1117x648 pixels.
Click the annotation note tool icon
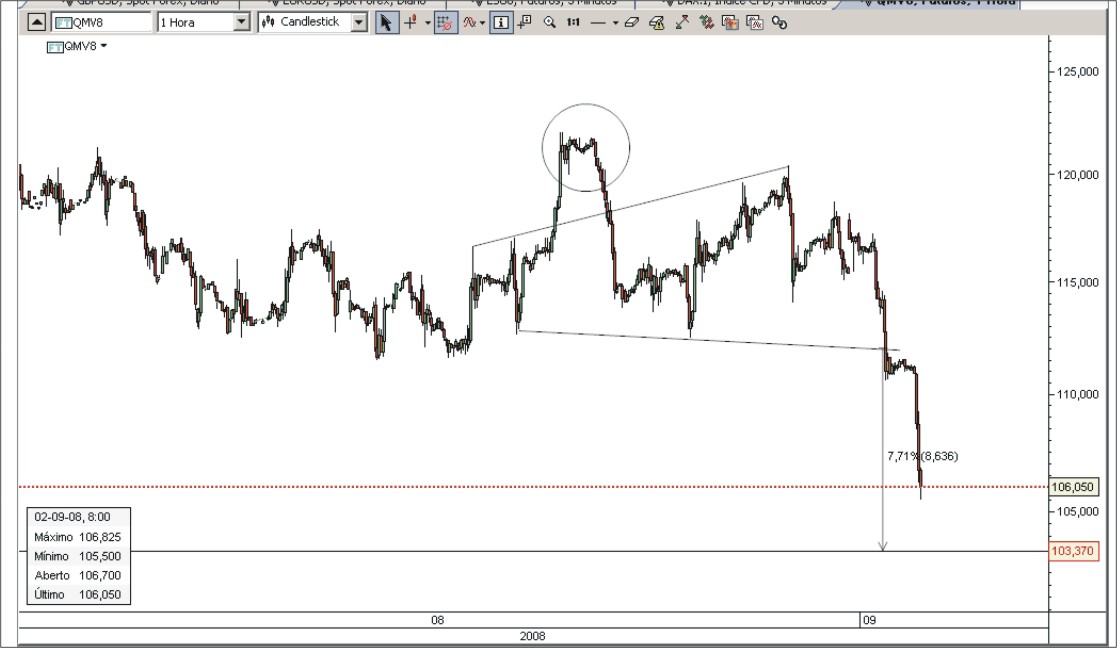pos(525,23)
